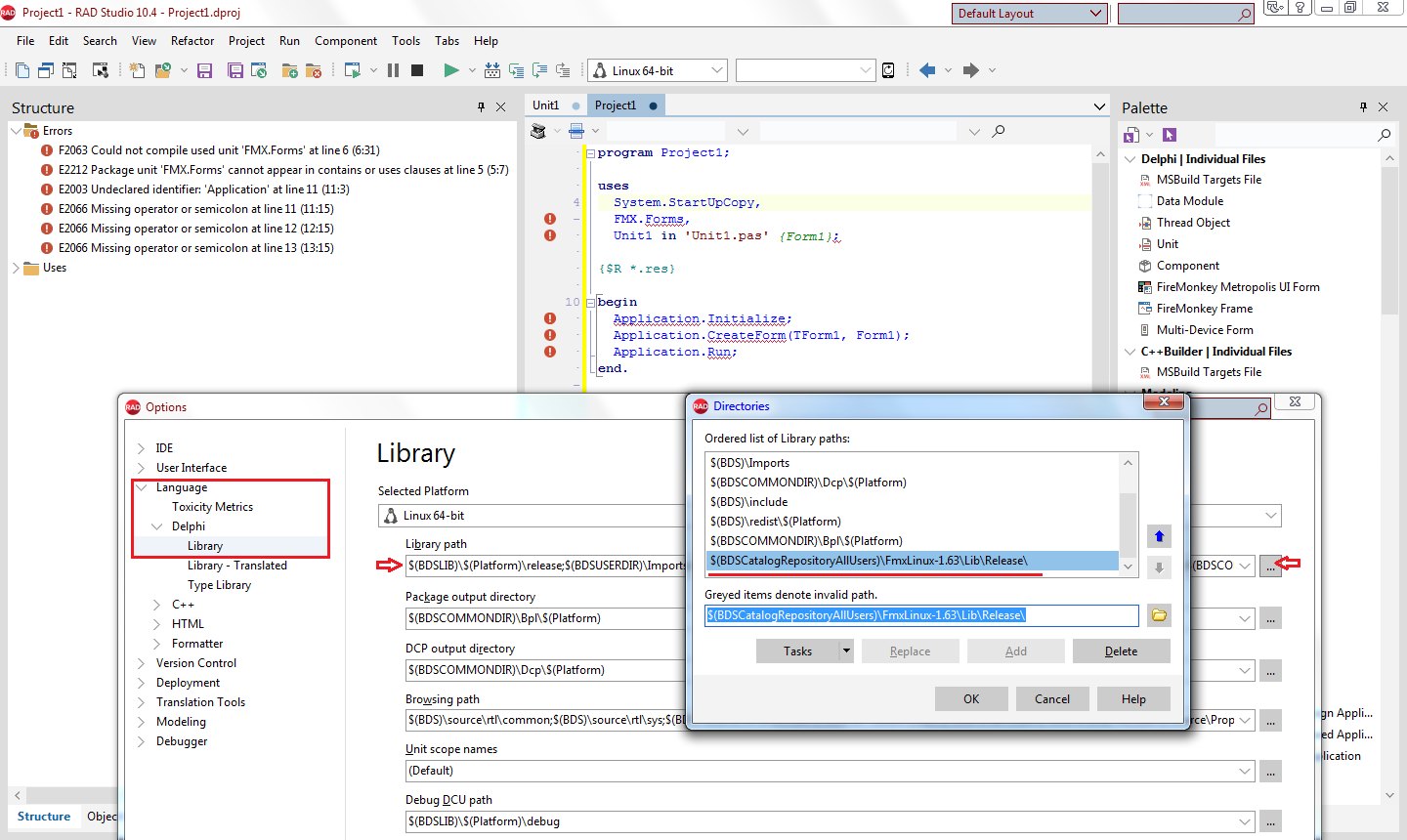Open the Component menu
1407x840 pixels.
coord(346,41)
